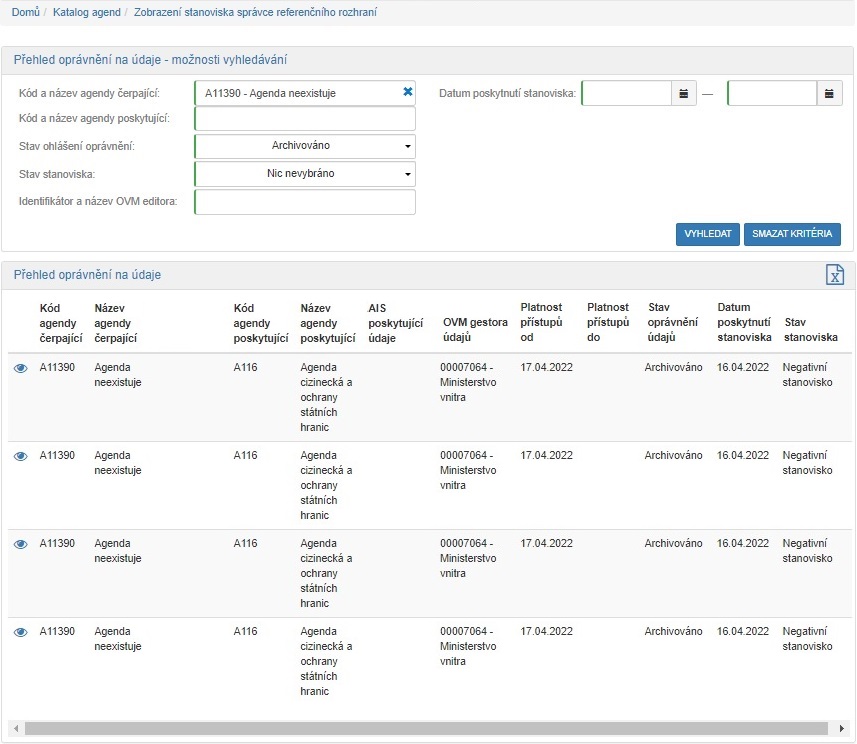This screenshot has height=744, width=857.
Task: Sort by Platnost přístupů od column header
Action: tap(543, 322)
